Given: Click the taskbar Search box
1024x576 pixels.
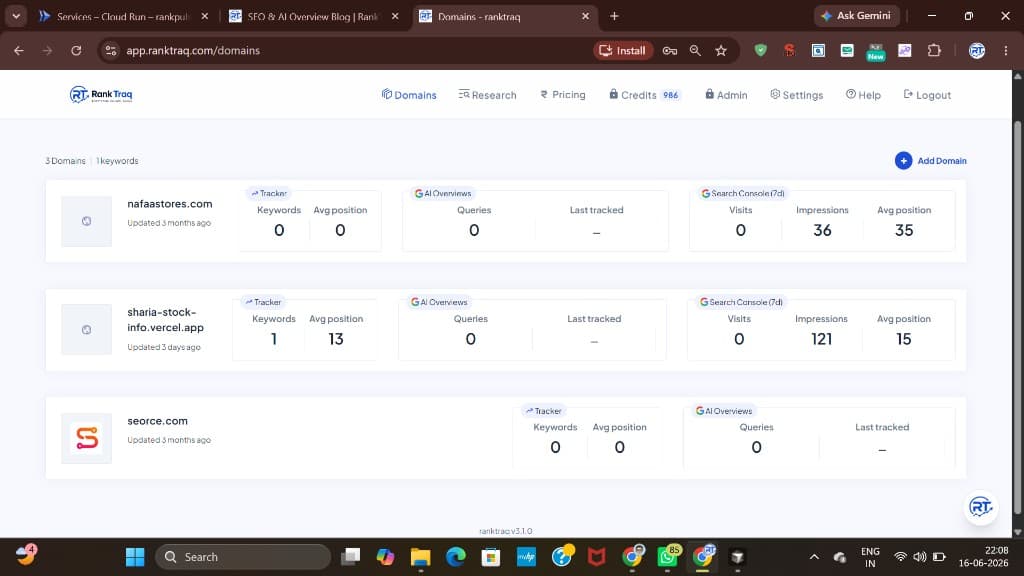Looking at the screenshot, I should point(243,557).
